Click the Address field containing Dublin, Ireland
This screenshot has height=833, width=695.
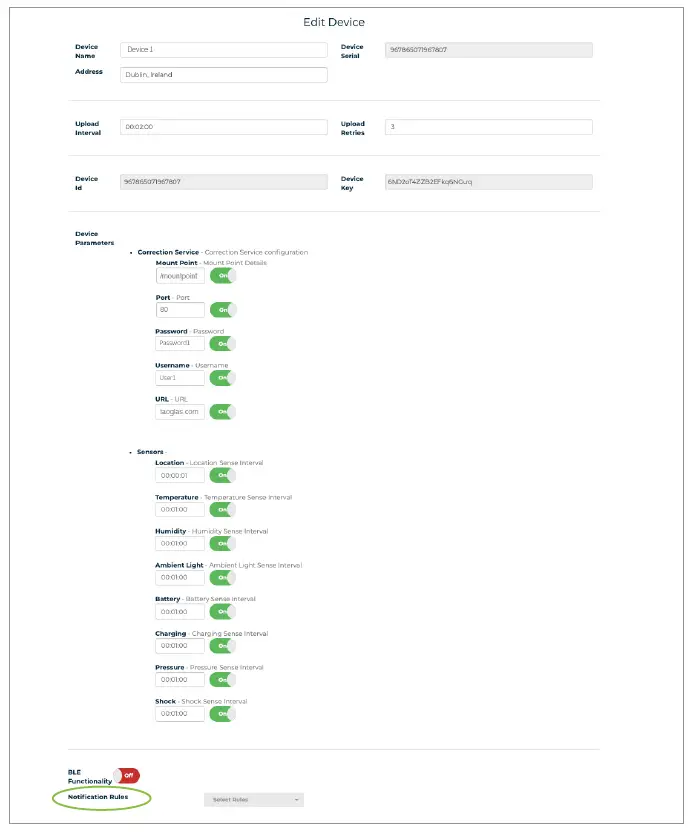[223, 75]
